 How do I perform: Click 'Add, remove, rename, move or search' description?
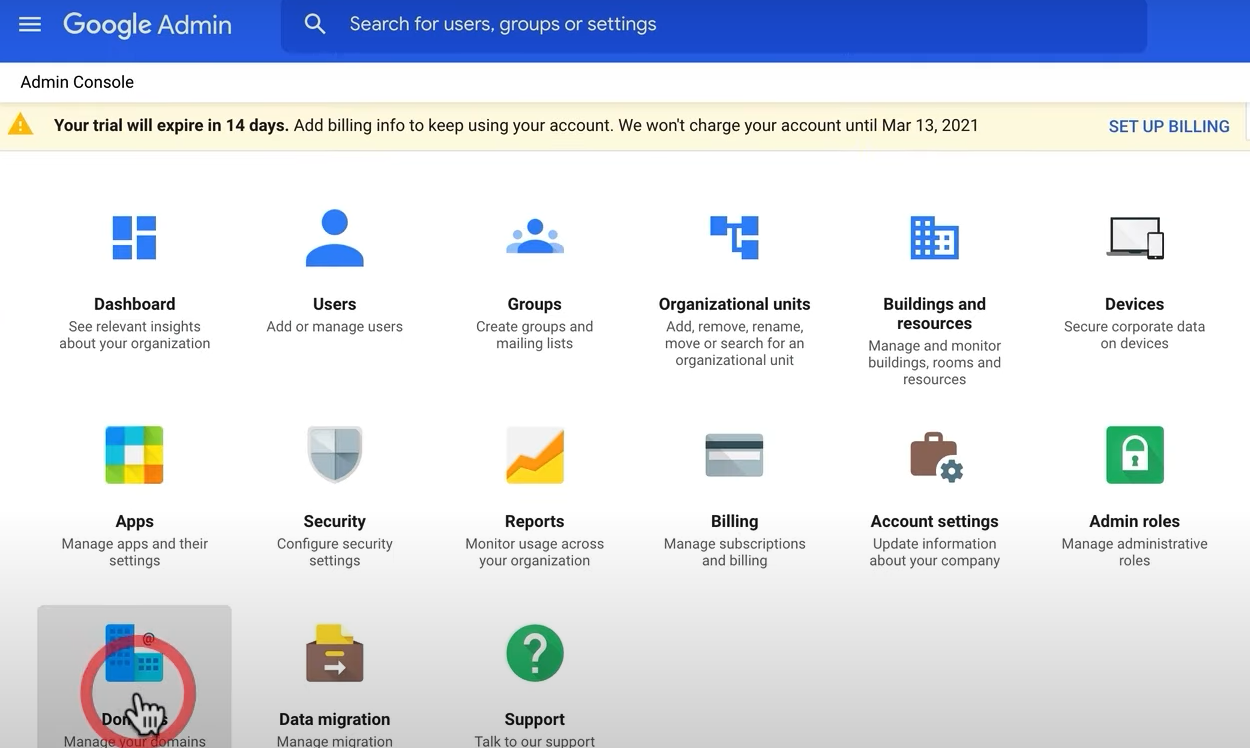pyautogui.click(x=735, y=344)
